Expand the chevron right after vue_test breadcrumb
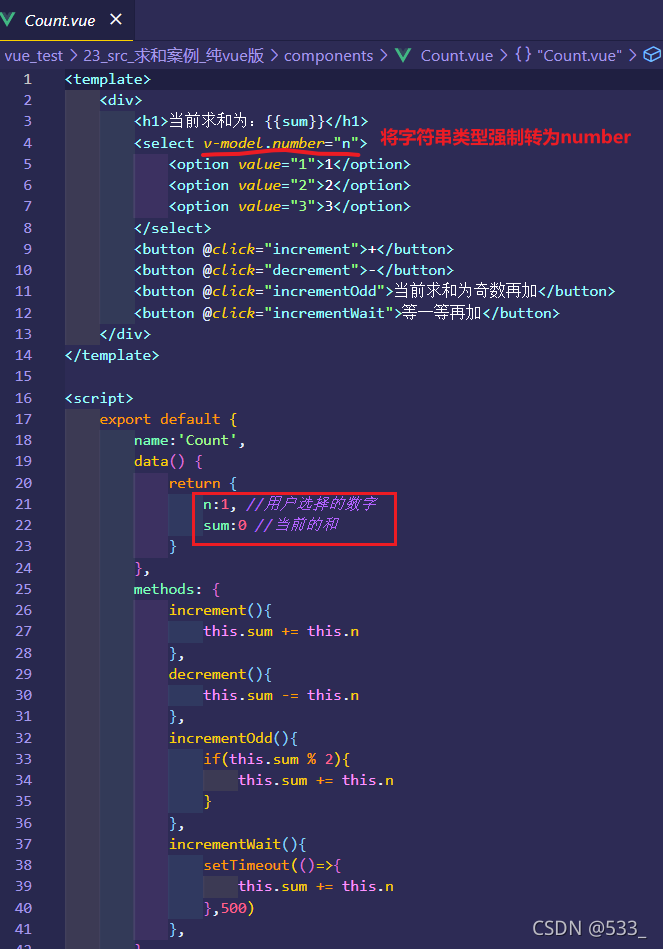 [x=73, y=56]
